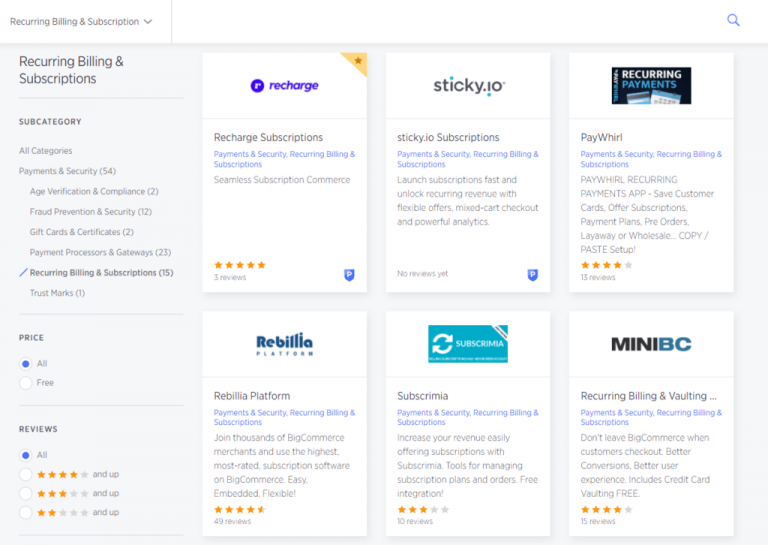Screen dimensions: 768x545
Task: Click '3 reviews' on Recharge card
Action: [230, 277]
